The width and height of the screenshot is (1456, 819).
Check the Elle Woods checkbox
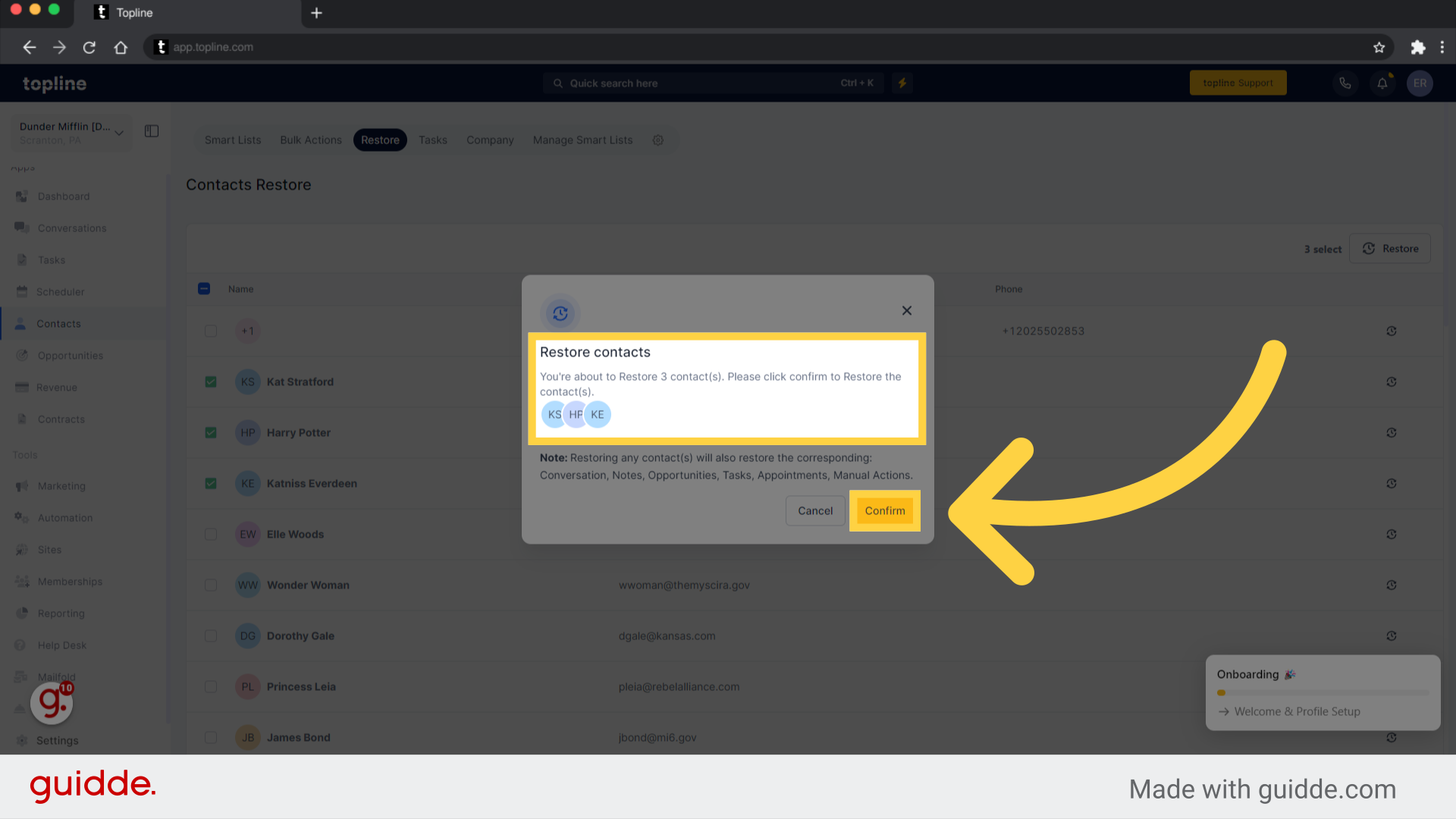(211, 535)
